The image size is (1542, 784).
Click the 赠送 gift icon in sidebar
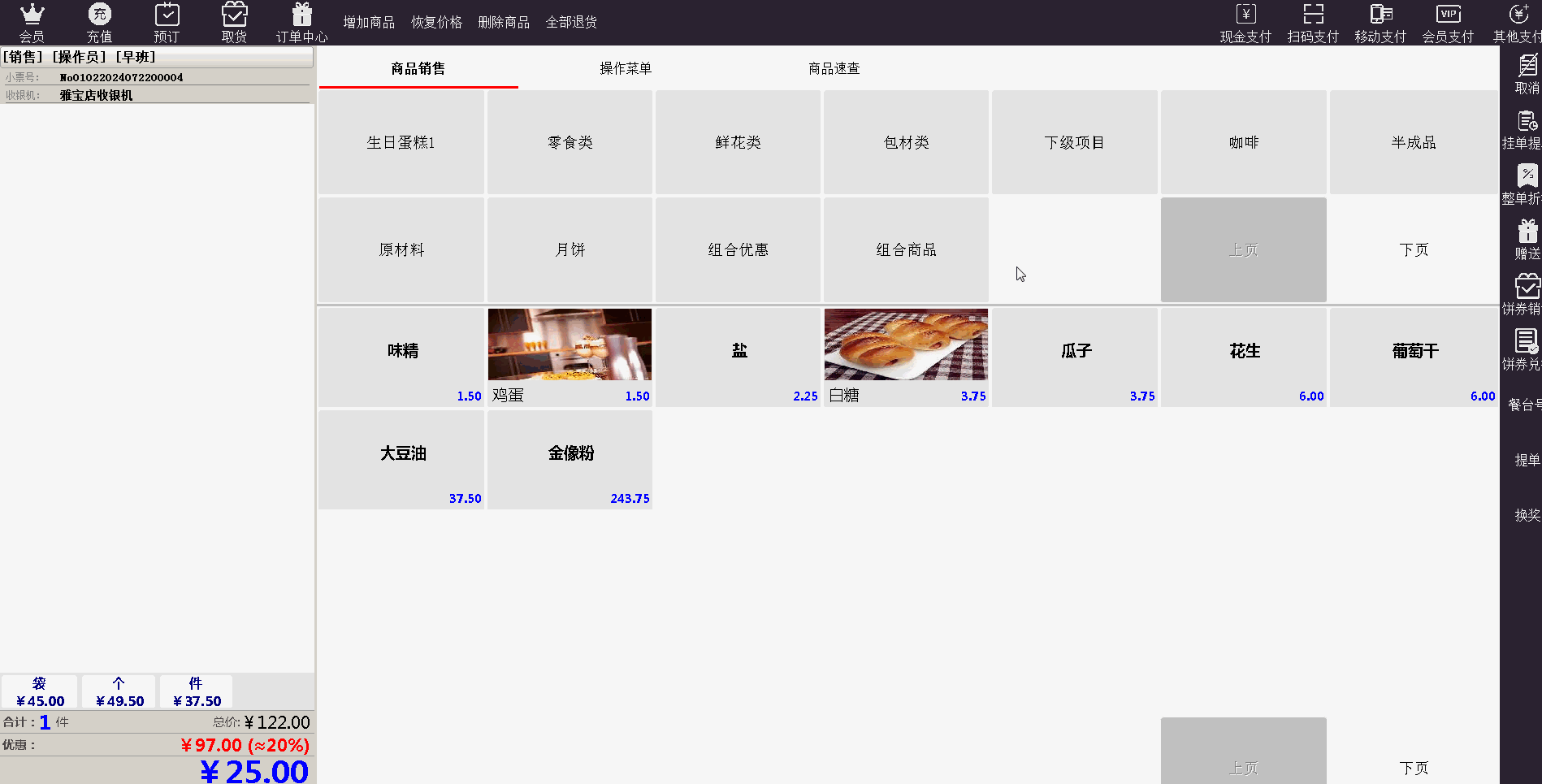1527,240
